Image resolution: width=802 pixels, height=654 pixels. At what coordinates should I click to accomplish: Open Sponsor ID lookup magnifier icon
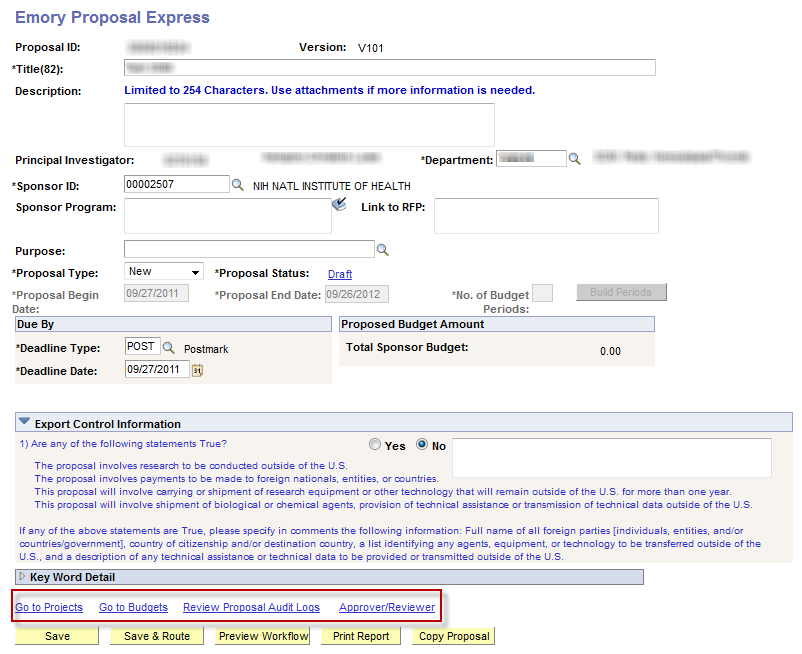coord(237,185)
